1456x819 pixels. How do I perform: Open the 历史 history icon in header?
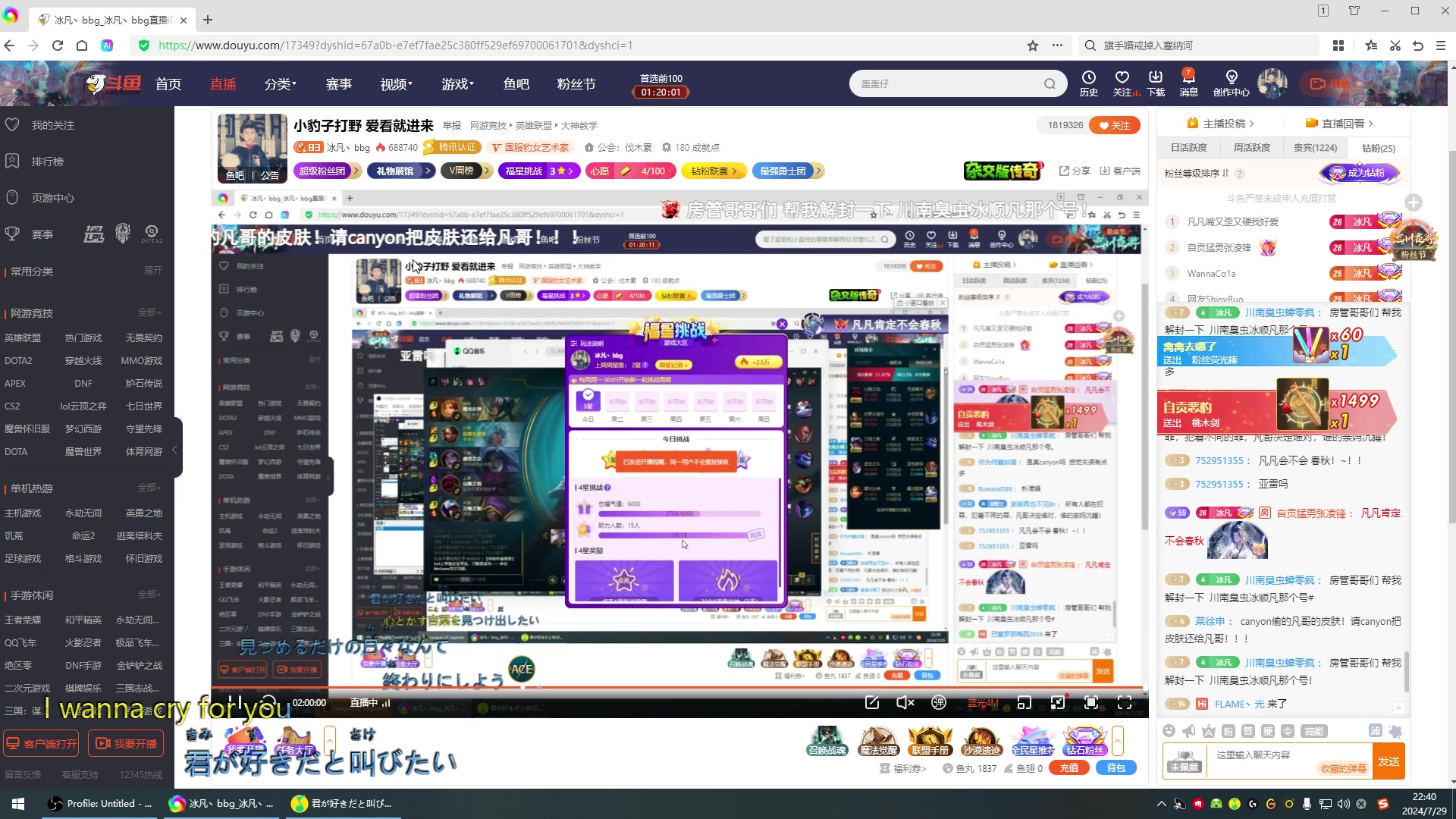1089,83
